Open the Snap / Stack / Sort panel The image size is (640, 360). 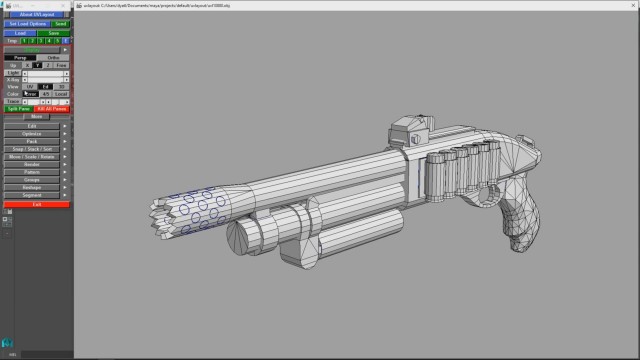[32, 149]
